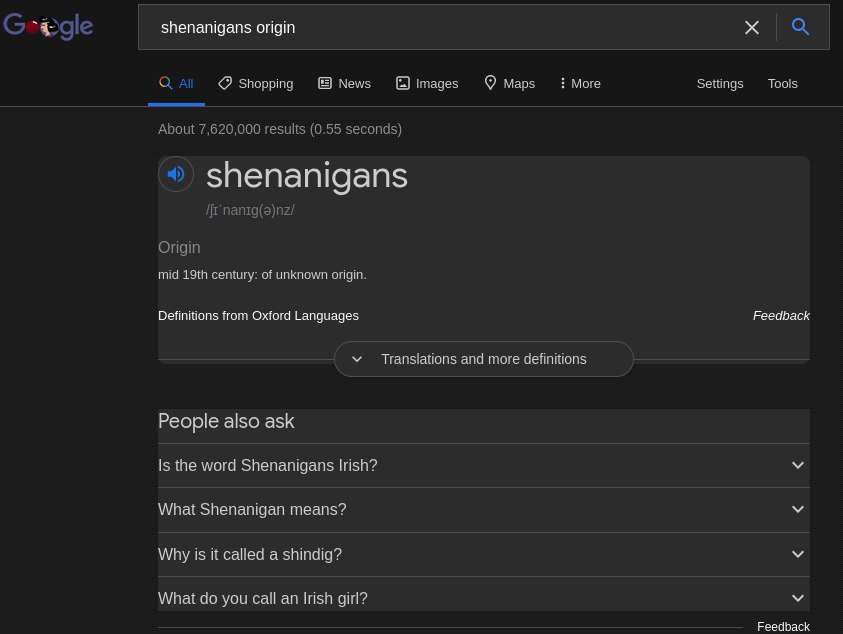The width and height of the screenshot is (843, 634).
Task: Click the shenanigans headword
Action: tap(307, 176)
